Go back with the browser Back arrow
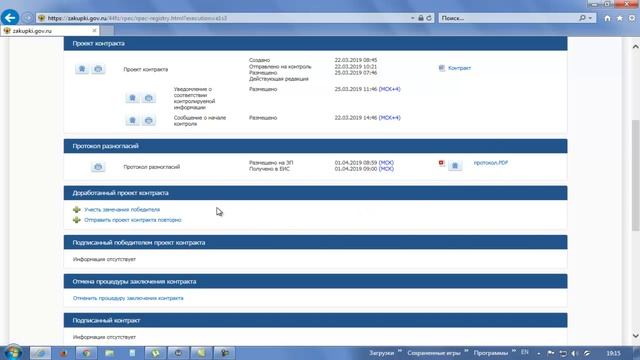This screenshot has height=360, width=640. click(10, 18)
